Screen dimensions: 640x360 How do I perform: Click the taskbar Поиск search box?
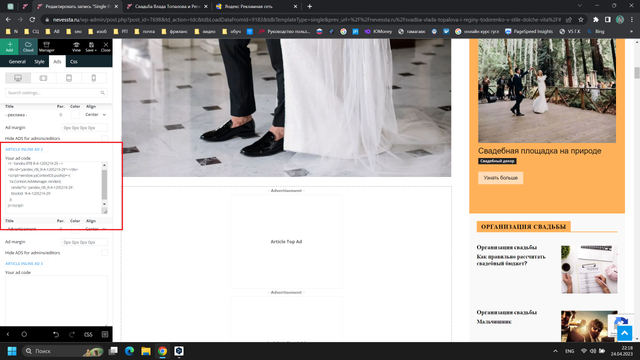click(x=62, y=351)
